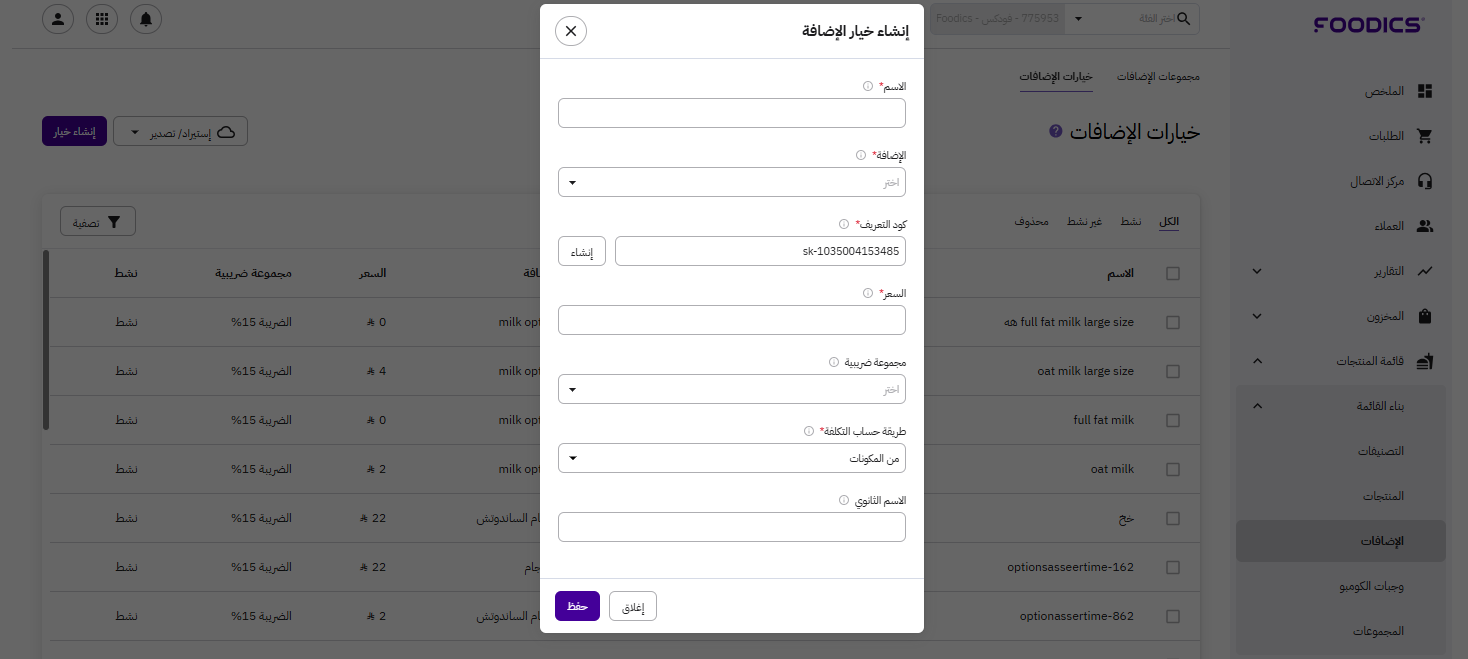This screenshot has height=659, width=1468.
Task: Click the notifications bell icon
Action: click(146, 19)
